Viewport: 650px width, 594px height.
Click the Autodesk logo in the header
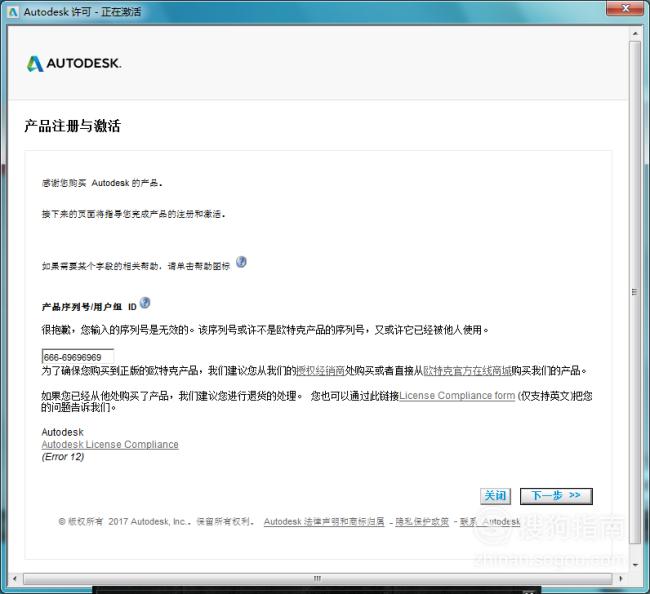pyautogui.click(x=74, y=63)
